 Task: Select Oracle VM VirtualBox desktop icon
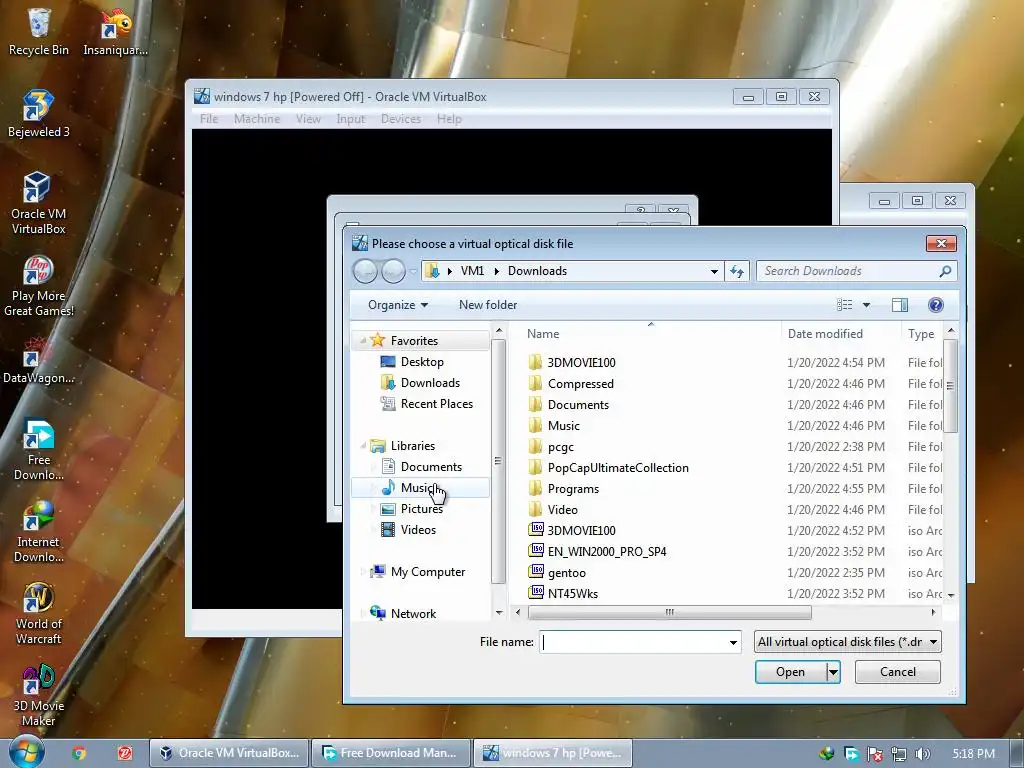[x=39, y=202]
